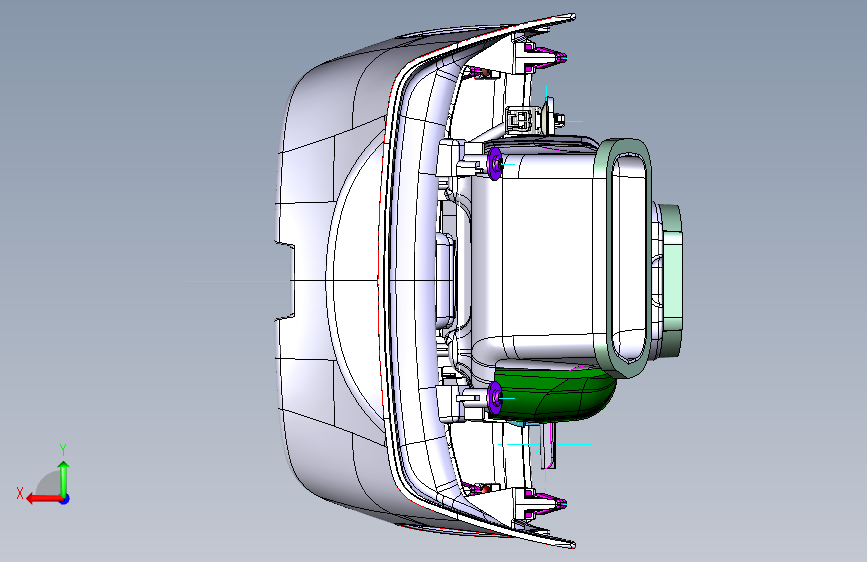Pick the long cyan centerline left of the model
The height and width of the screenshot is (562, 867).
click(x=238, y=281)
